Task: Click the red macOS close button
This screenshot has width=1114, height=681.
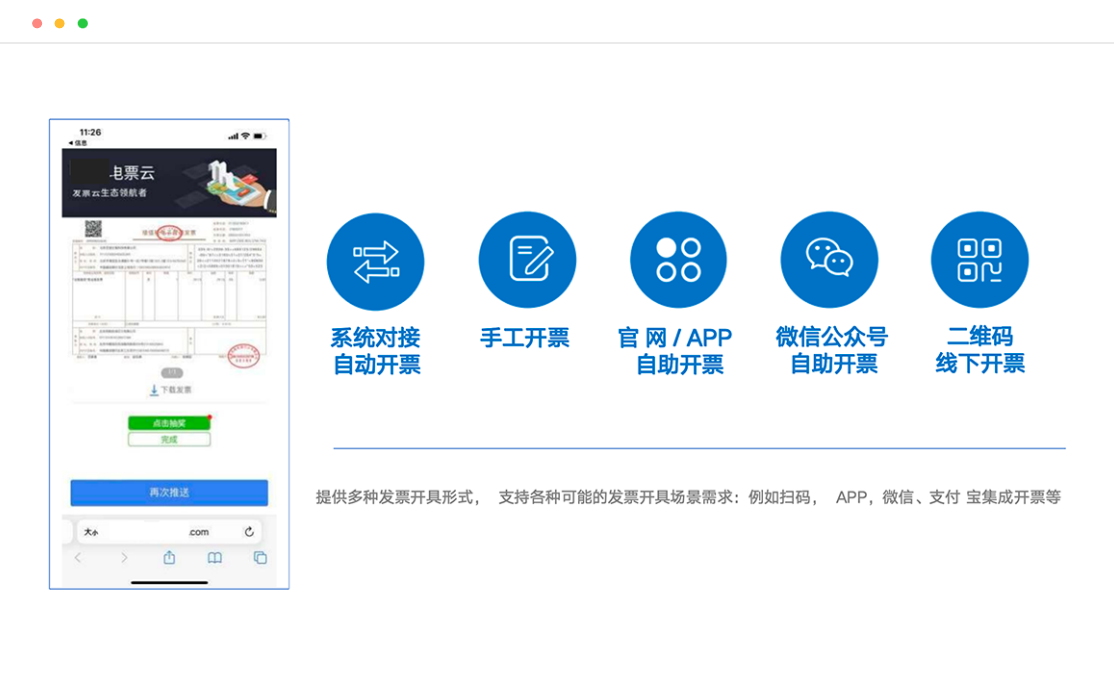Action: click(x=37, y=23)
